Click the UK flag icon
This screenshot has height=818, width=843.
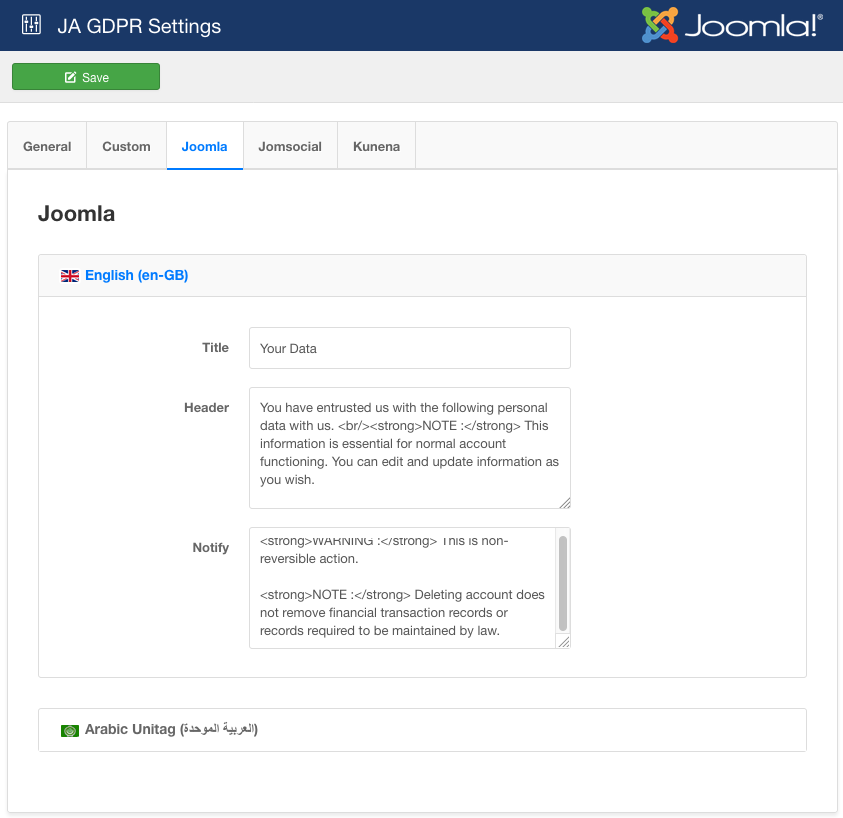(70, 276)
